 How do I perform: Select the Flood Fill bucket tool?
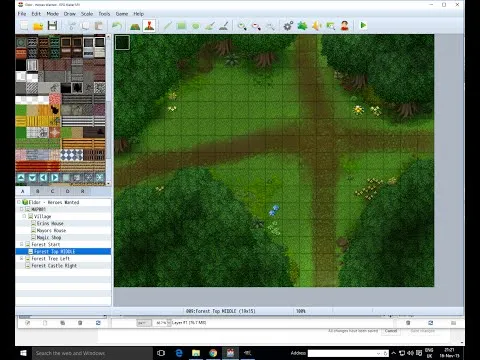coord(210,26)
